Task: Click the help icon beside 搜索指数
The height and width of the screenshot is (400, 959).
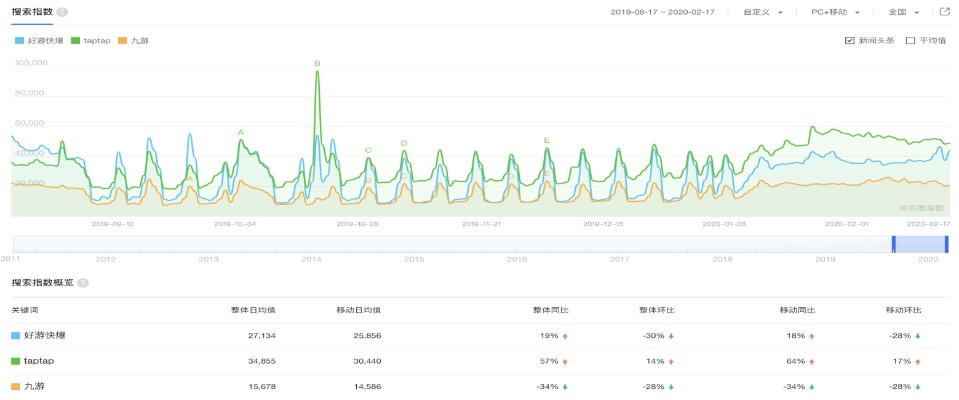Action: click(62, 12)
